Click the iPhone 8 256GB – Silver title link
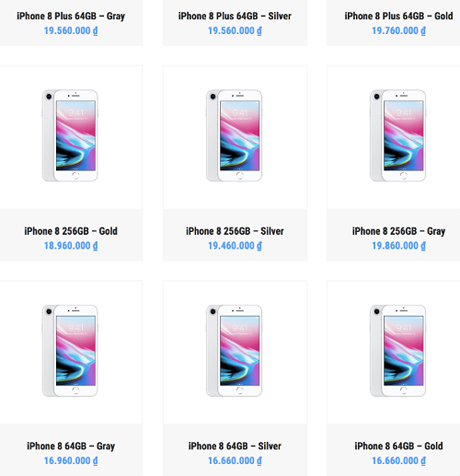Image resolution: width=460 pixels, height=476 pixels. click(235, 231)
